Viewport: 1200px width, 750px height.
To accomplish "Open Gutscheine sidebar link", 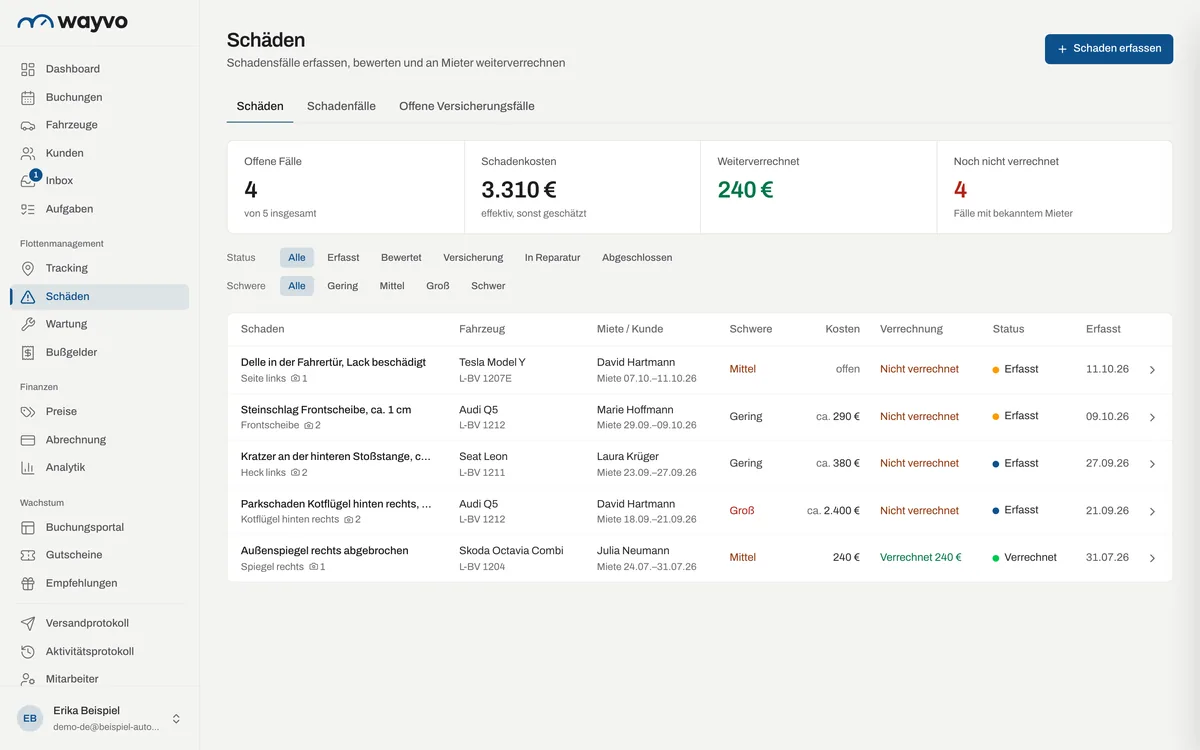I will pos(100,555).
